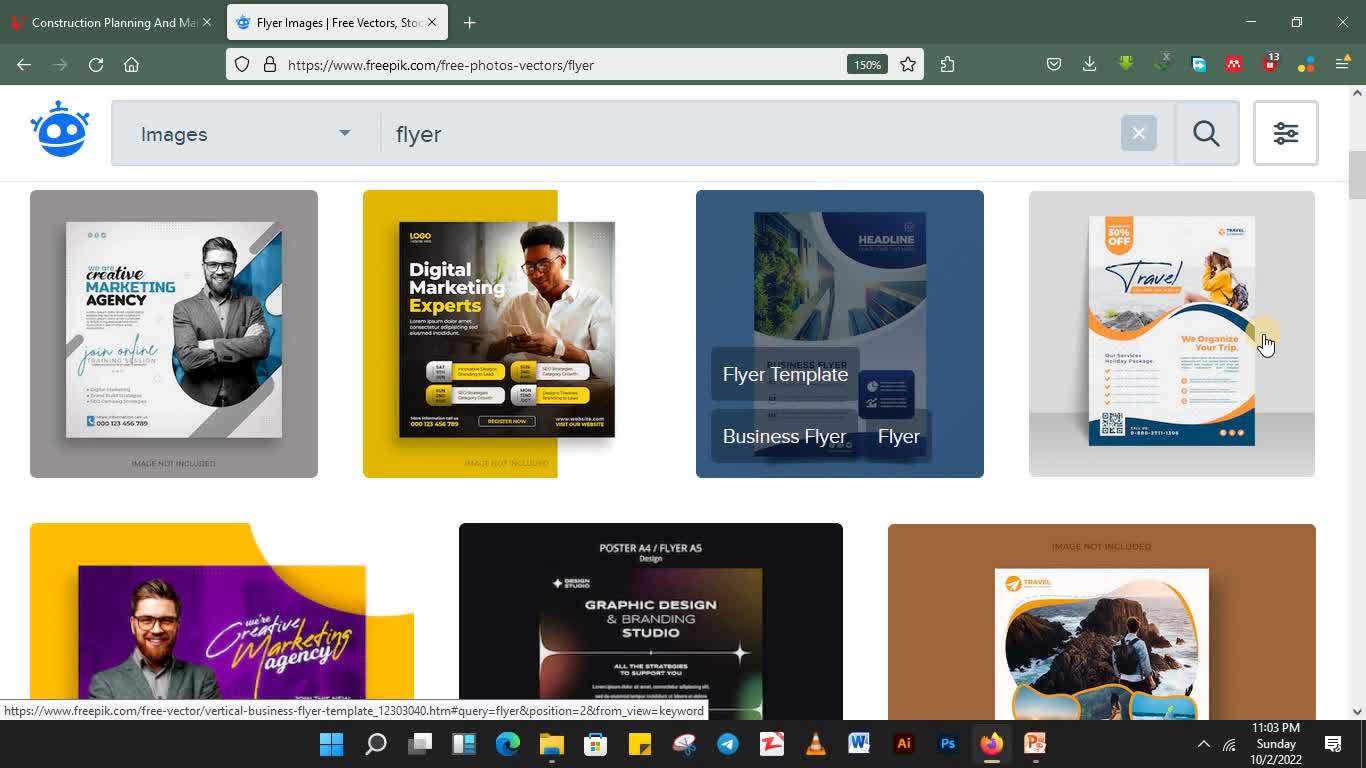Close the Flyer Images tab

tap(432, 22)
